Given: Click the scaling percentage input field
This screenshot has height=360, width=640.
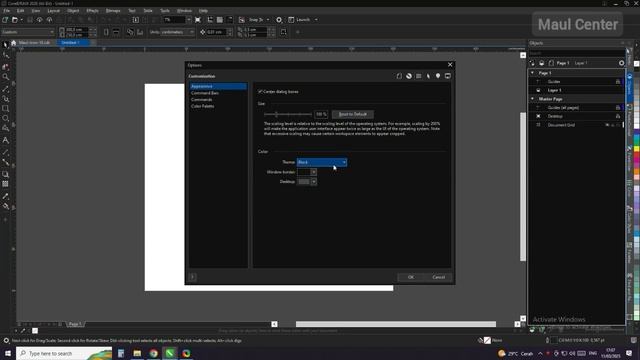Looking at the screenshot, I should (x=321, y=114).
